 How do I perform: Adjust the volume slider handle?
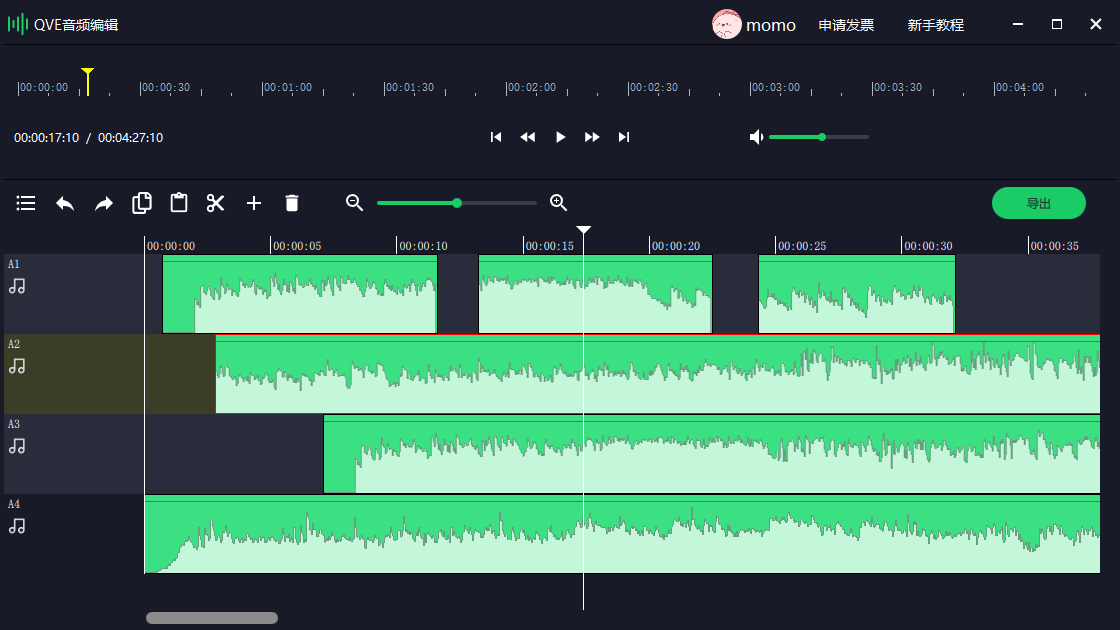pyautogui.click(x=822, y=137)
